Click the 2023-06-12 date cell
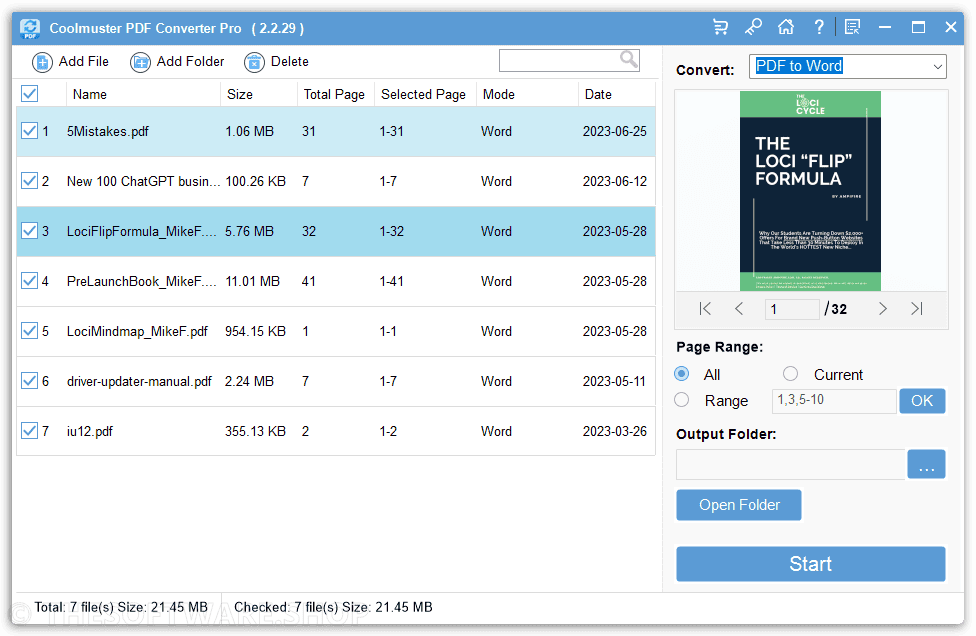976x636 pixels. click(x=614, y=181)
